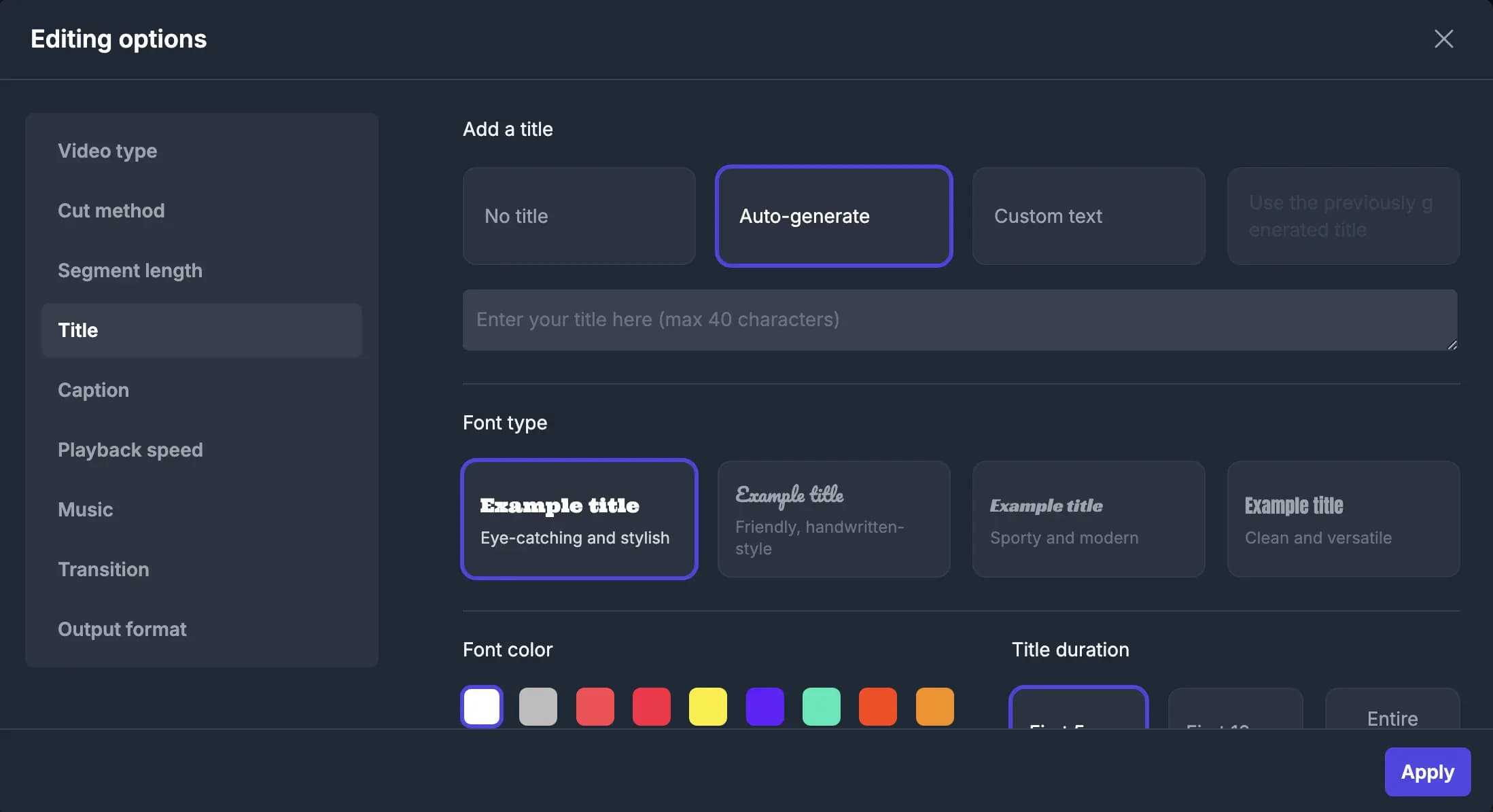Click the title text input field
Viewport: 1493px width, 812px height.
tap(958, 320)
